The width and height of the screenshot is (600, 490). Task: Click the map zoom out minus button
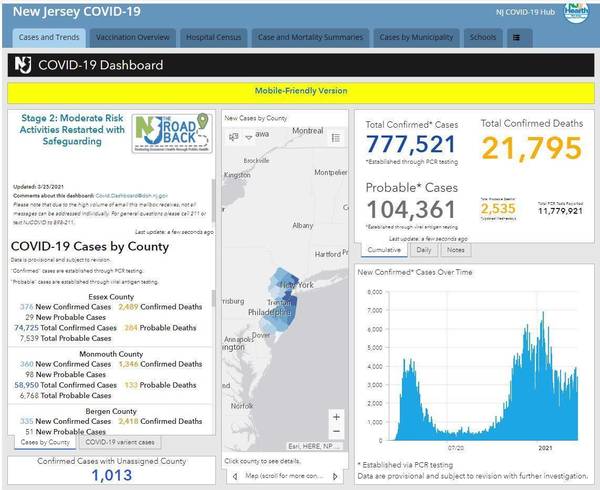[x=336, y=432]
